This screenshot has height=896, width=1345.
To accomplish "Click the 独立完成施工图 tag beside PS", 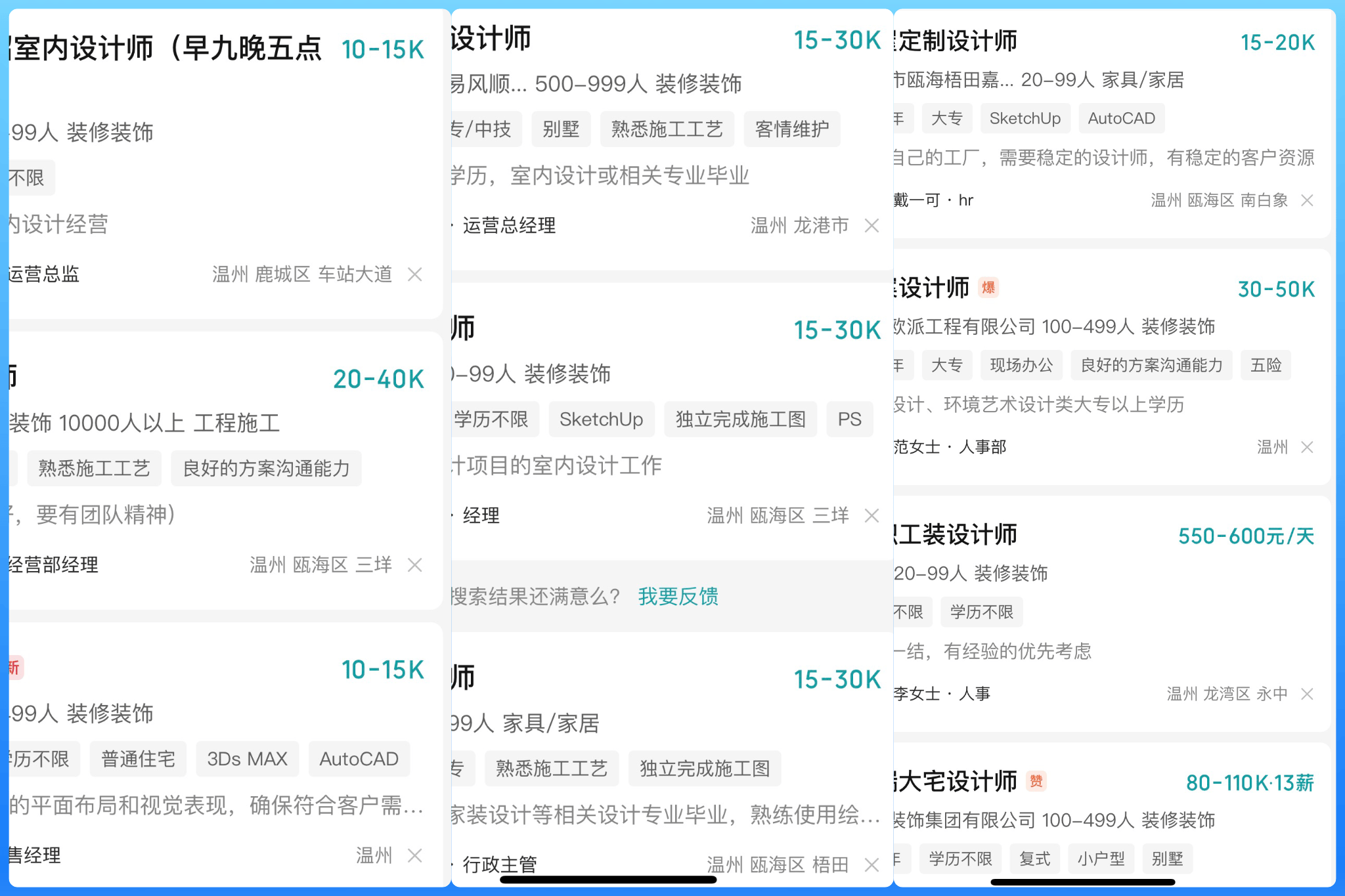I will (x=740, y=419).
